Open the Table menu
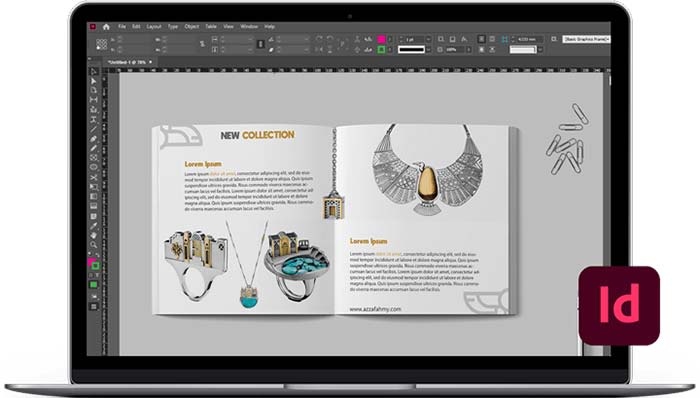The image size is (700, 398). [211, 27]
